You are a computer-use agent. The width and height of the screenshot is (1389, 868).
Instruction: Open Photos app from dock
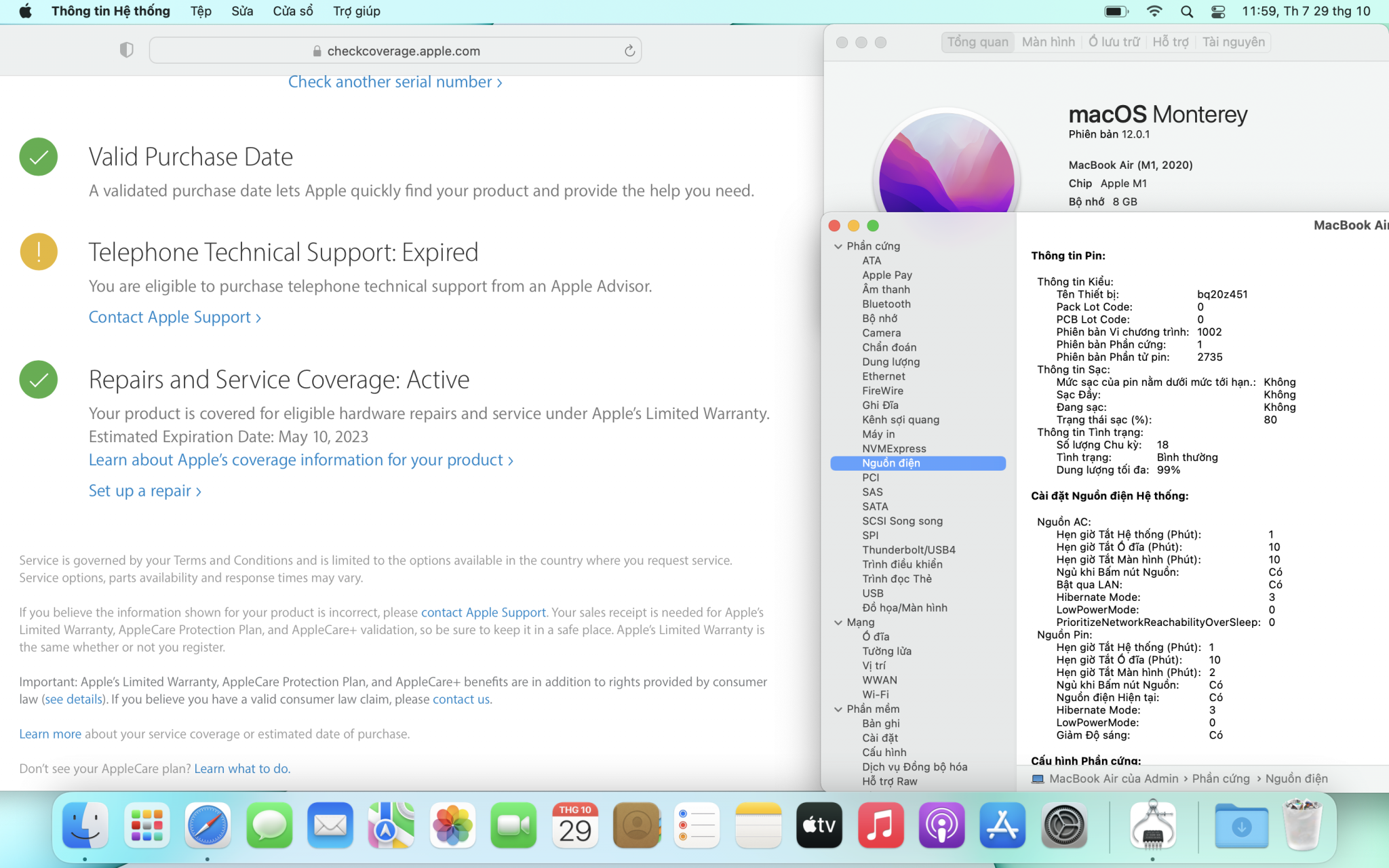coord(452,825)
